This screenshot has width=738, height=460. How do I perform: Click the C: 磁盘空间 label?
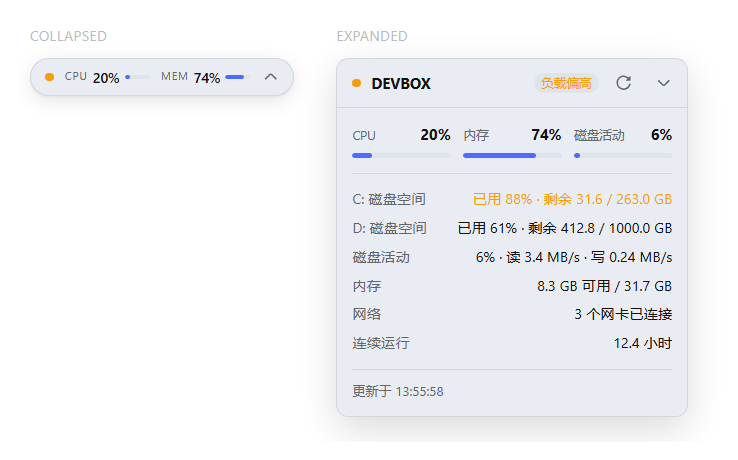[389, 199]
